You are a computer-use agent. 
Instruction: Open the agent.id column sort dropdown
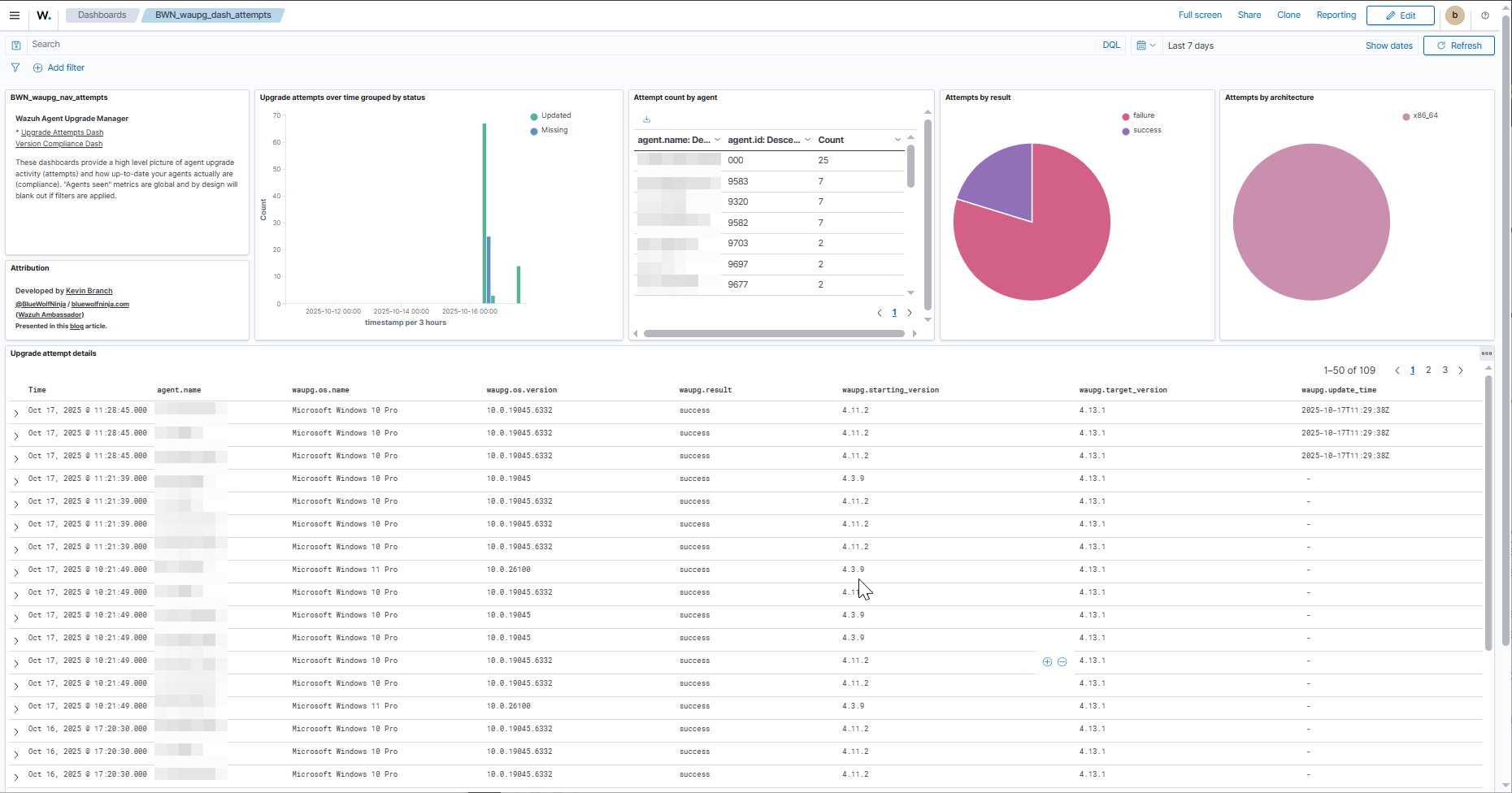(809, 140)
